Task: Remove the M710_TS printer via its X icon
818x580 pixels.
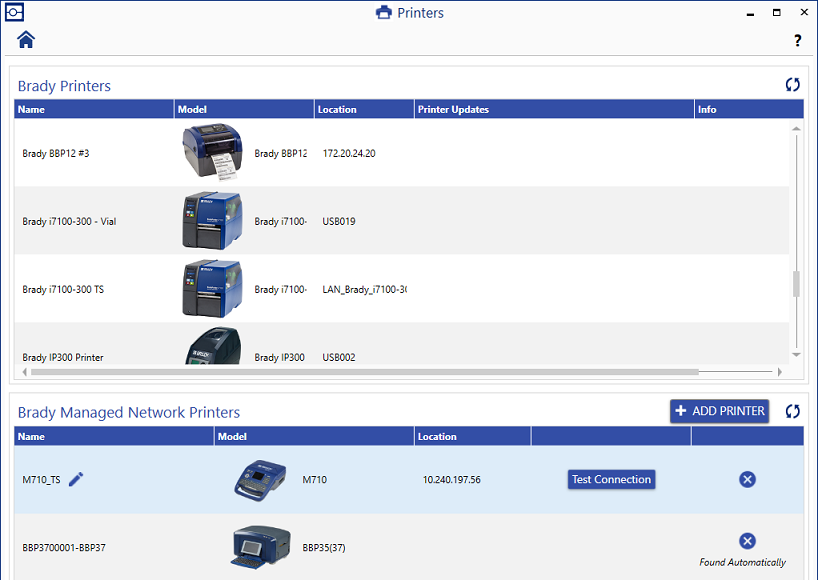Action: (747, 479)
